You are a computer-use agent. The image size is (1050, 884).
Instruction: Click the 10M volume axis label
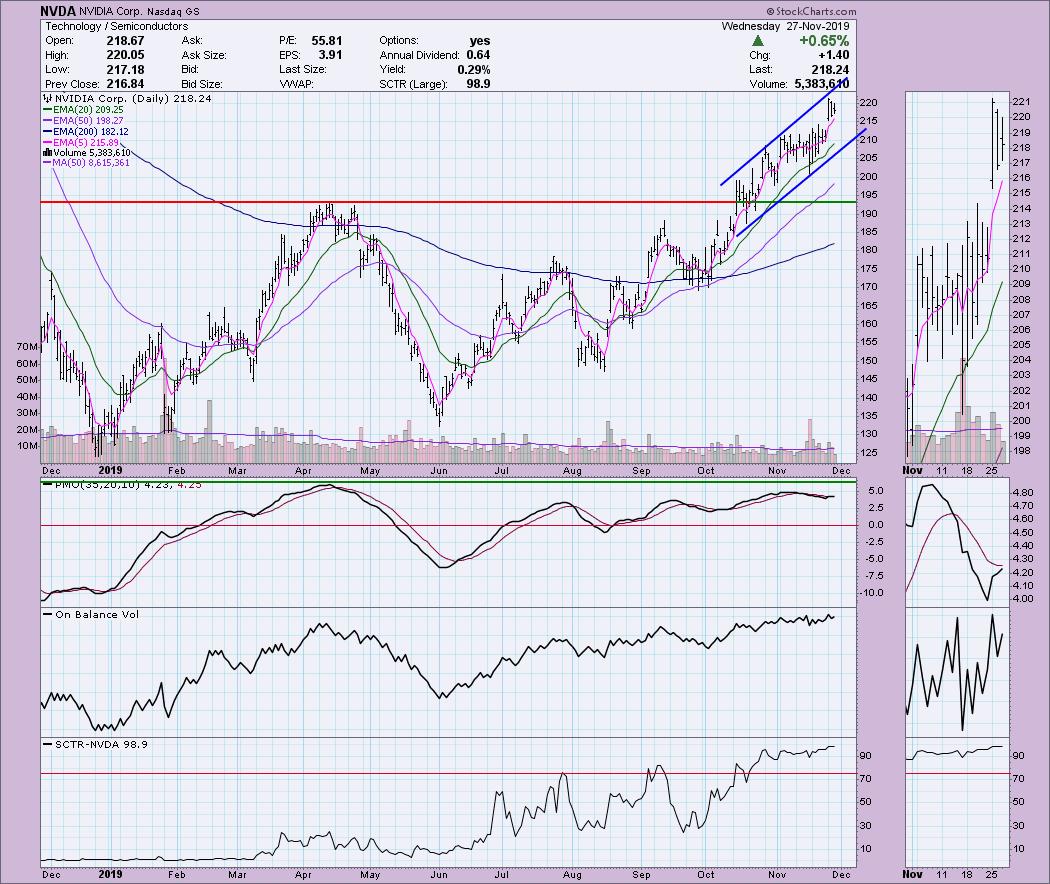pyautogui.click(x=27, y=446)
